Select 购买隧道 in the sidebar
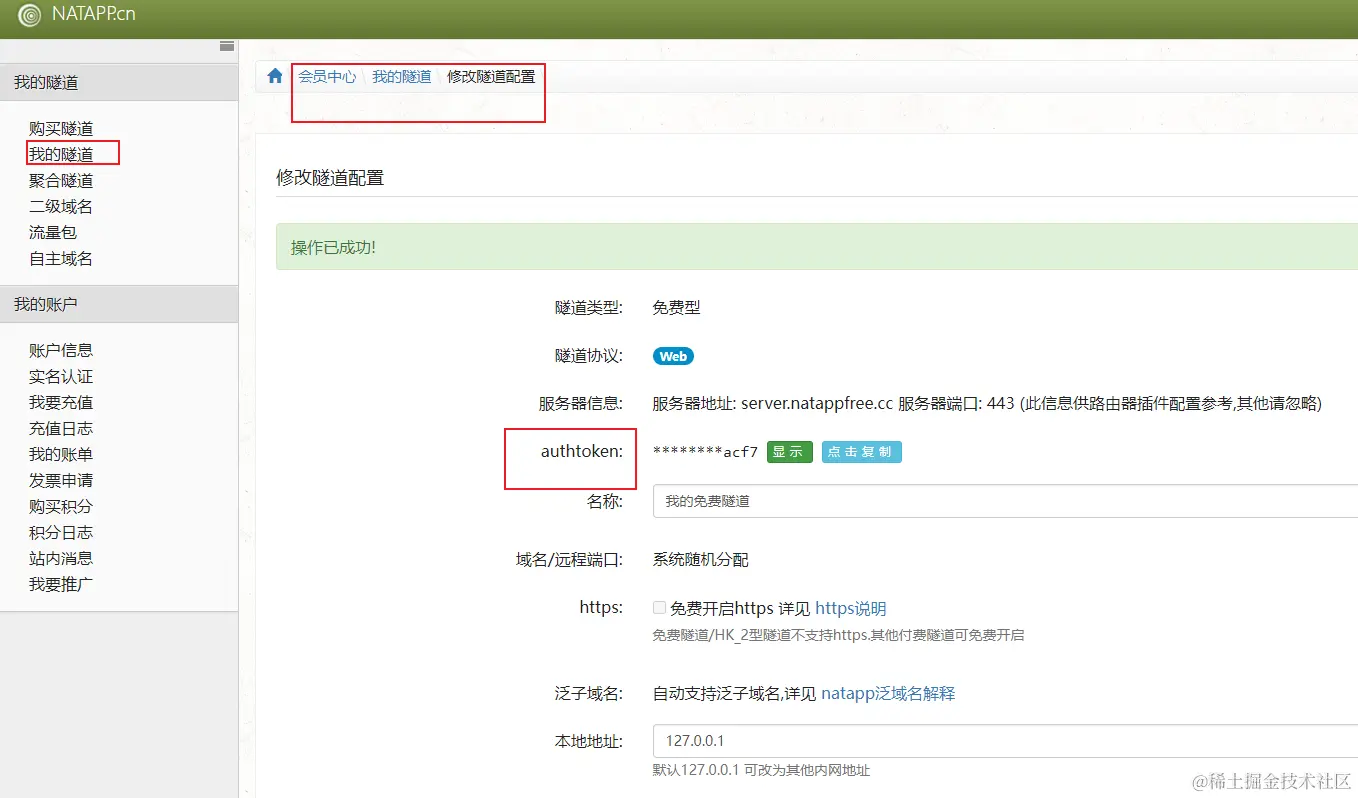 coord(61,128)
